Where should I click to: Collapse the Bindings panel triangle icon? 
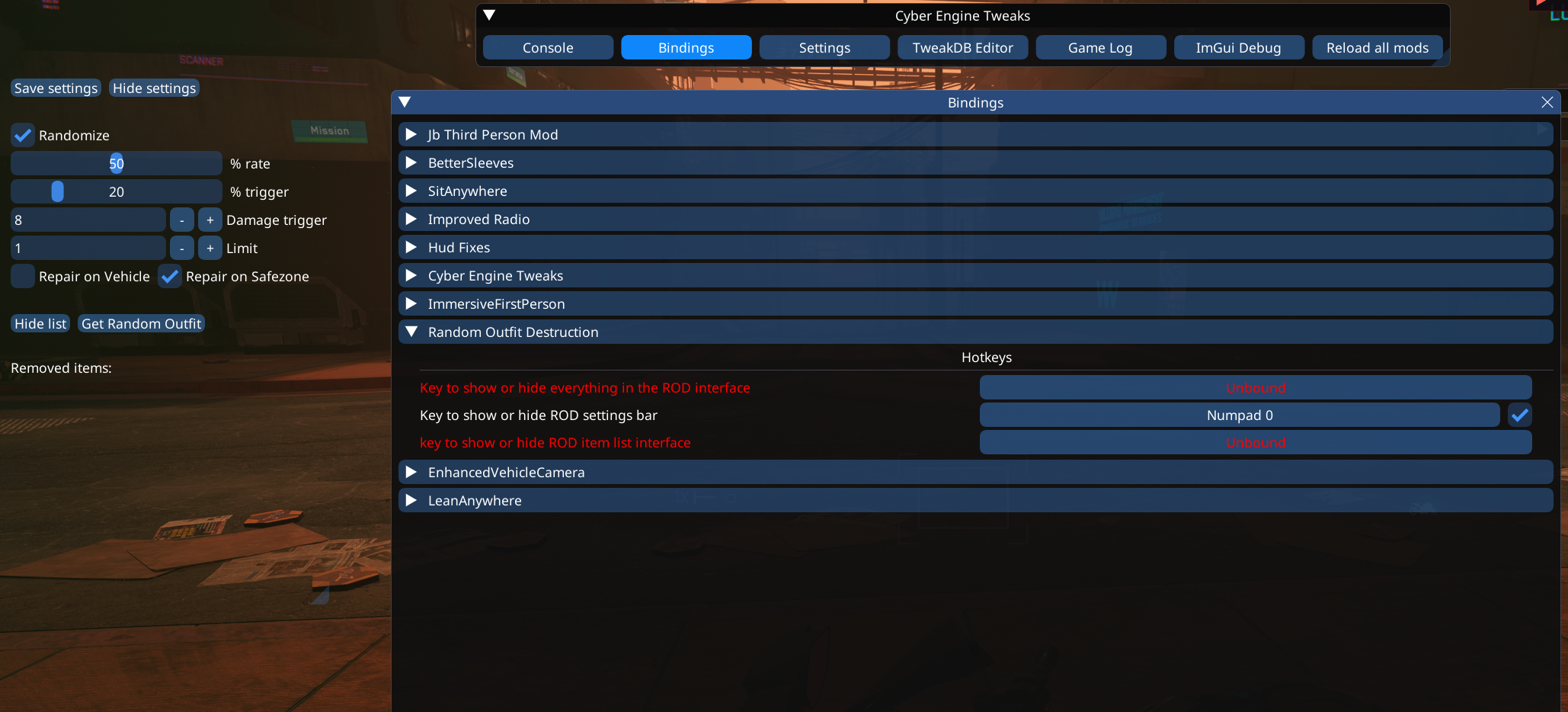(405, 102)
